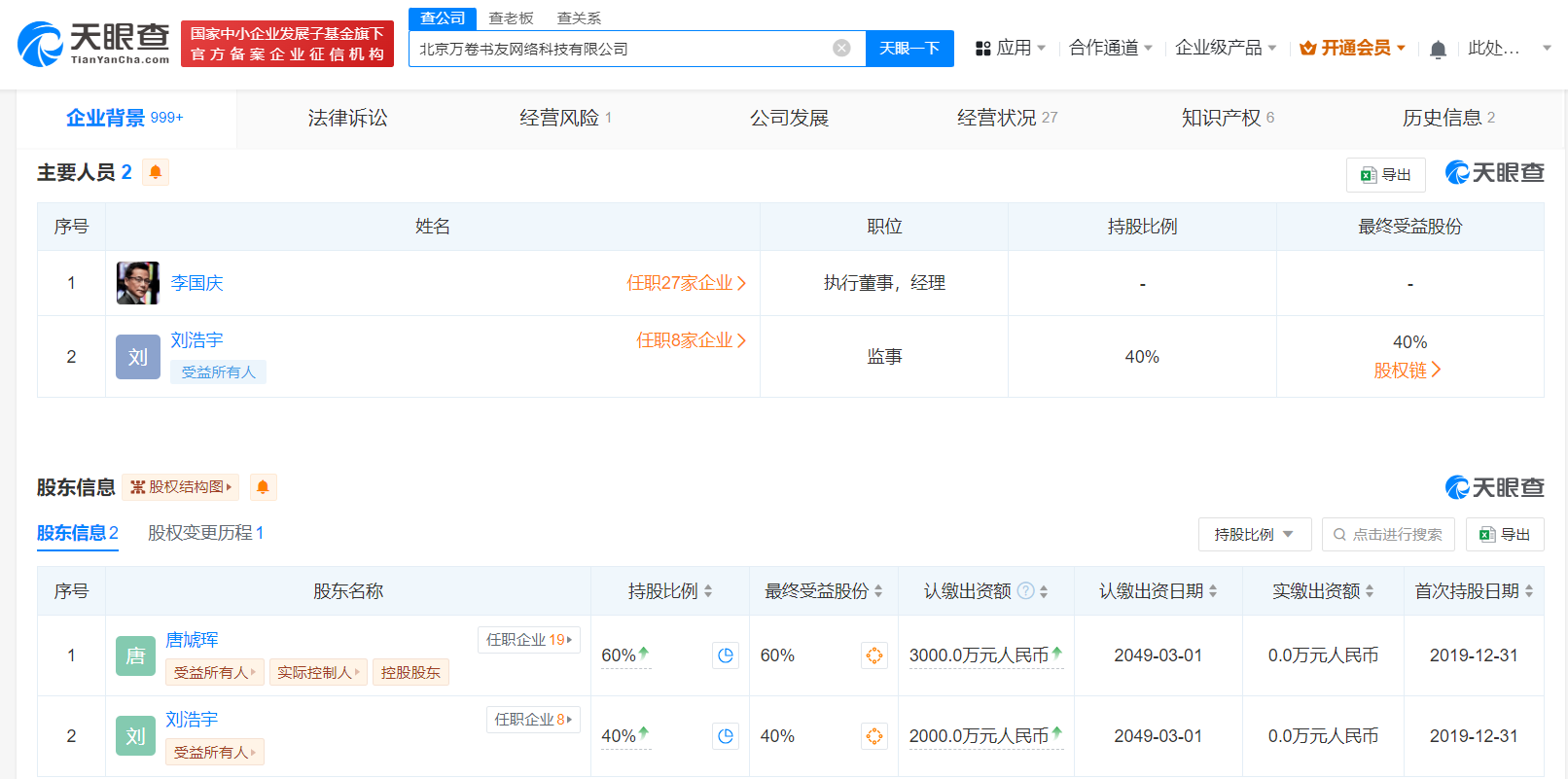Screen dimensions: 1568x779
Task: Open pie chart icon for 唐琥珲 60% share
Action: click(x=726, y=655)
